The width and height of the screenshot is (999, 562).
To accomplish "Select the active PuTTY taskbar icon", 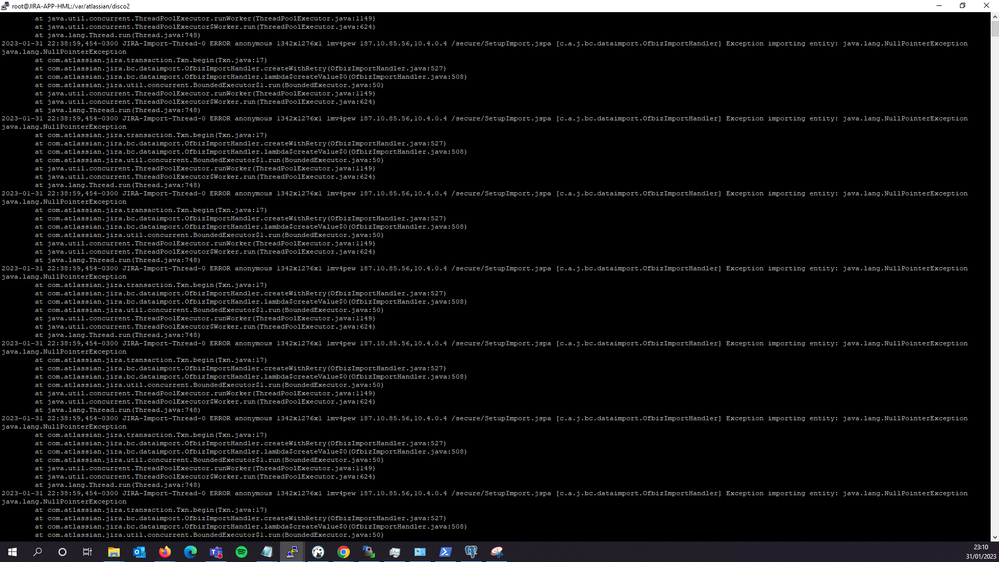I will (292, 552).
